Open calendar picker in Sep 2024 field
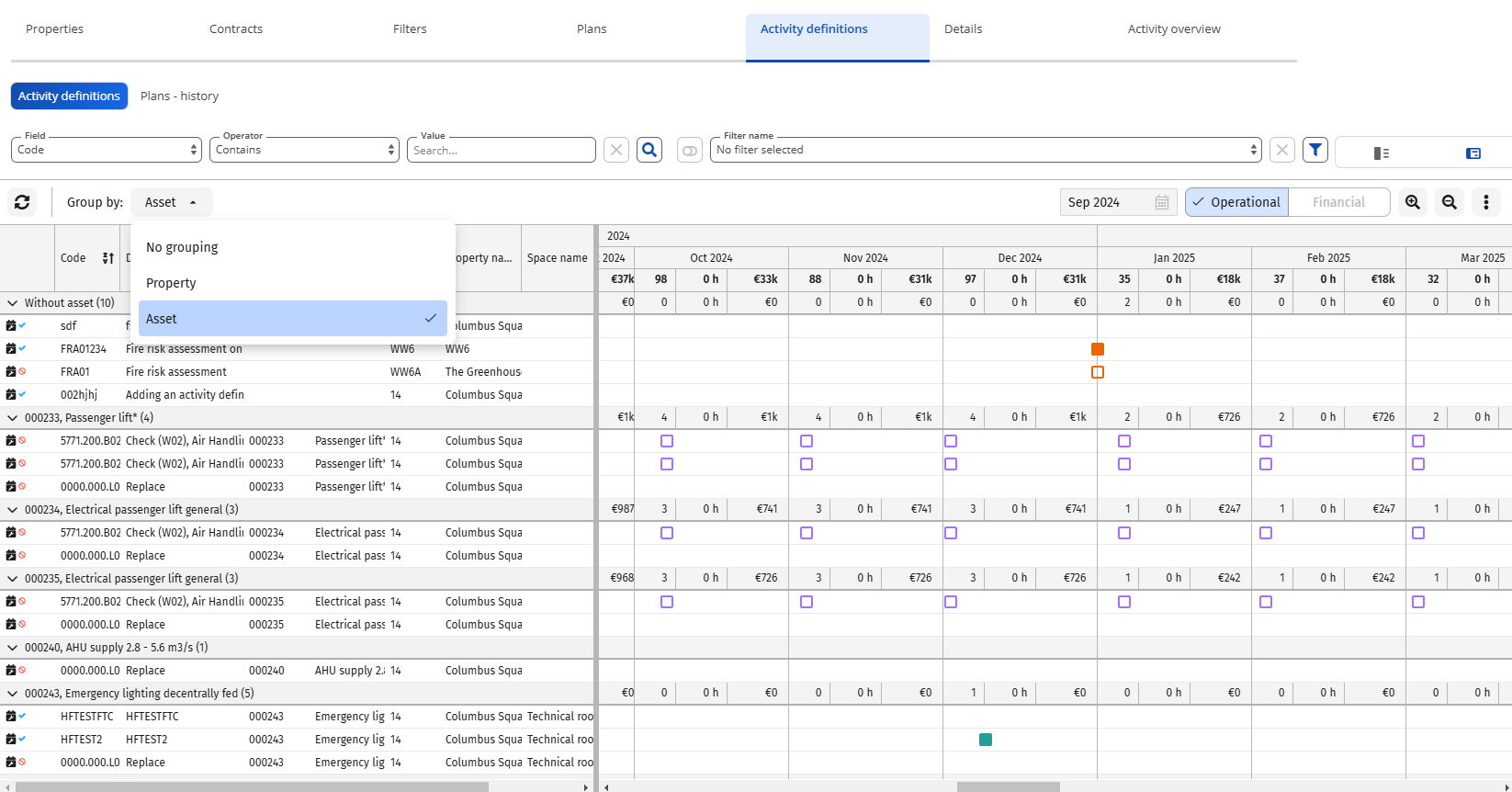1512x792 pixels. [x=1162, y=202]
